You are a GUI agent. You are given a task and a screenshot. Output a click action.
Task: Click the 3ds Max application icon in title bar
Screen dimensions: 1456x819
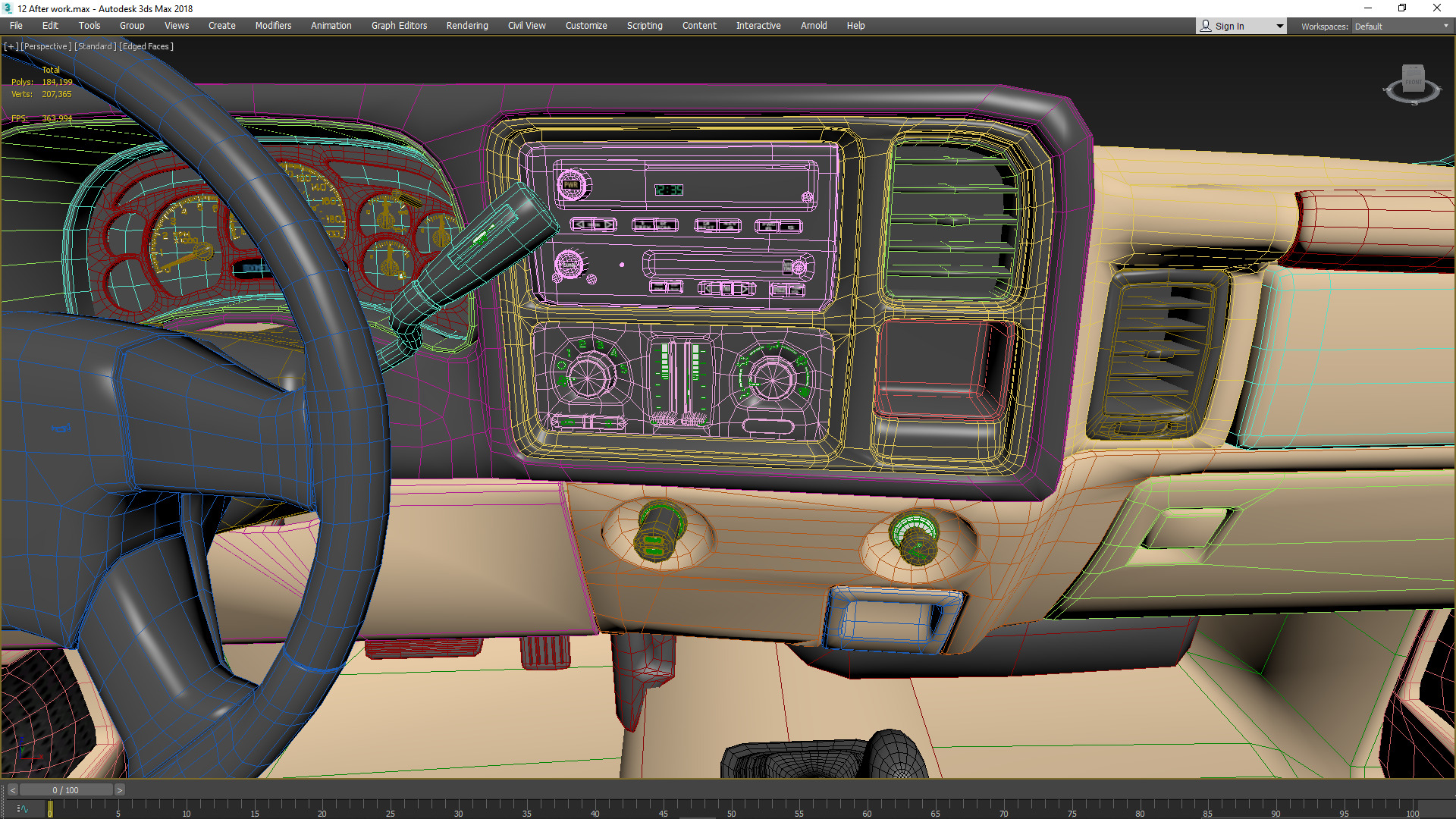(x=8, y=8)
